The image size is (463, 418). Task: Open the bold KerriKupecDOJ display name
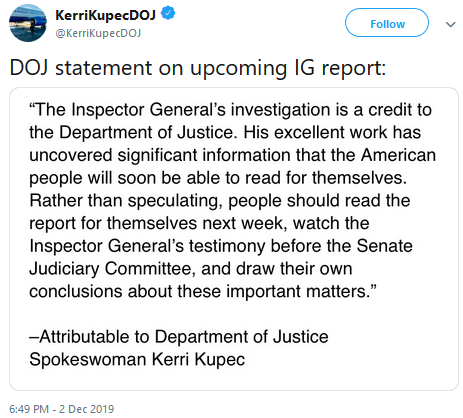[105, 15]
